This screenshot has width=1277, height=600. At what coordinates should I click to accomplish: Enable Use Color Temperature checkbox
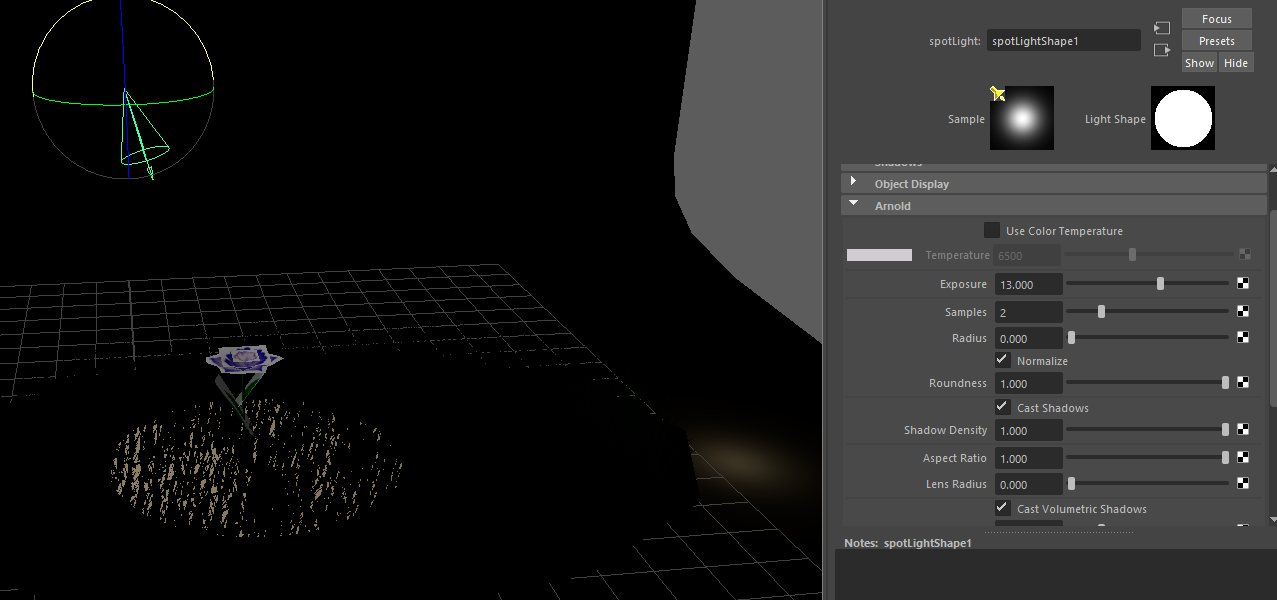coord(992,230)
